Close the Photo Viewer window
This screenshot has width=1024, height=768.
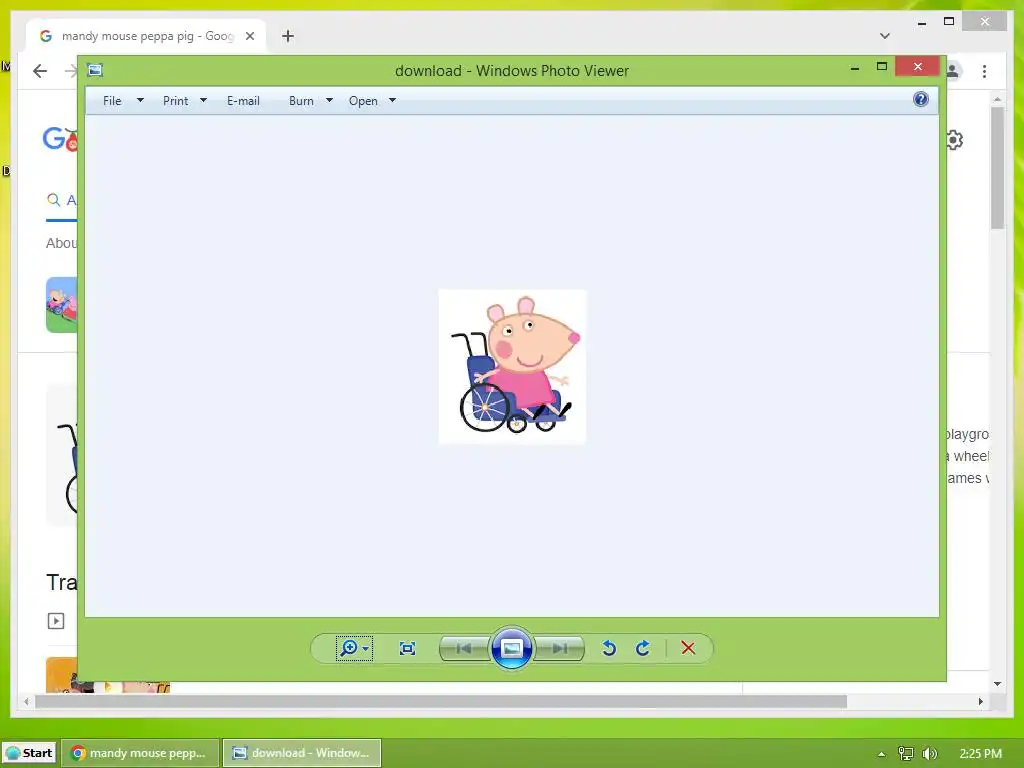[918, 67]
